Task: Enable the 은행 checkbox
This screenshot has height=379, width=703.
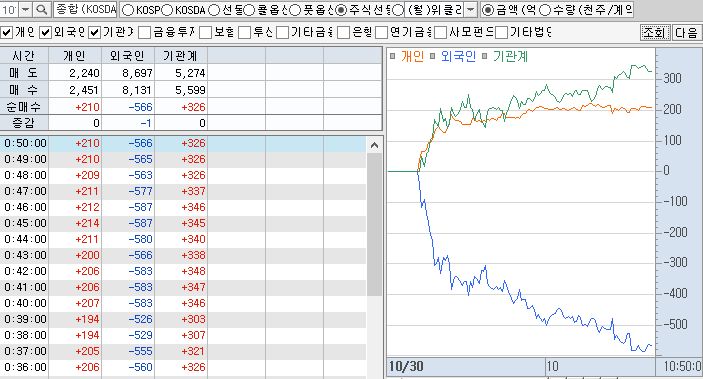Action: [343, 32]
